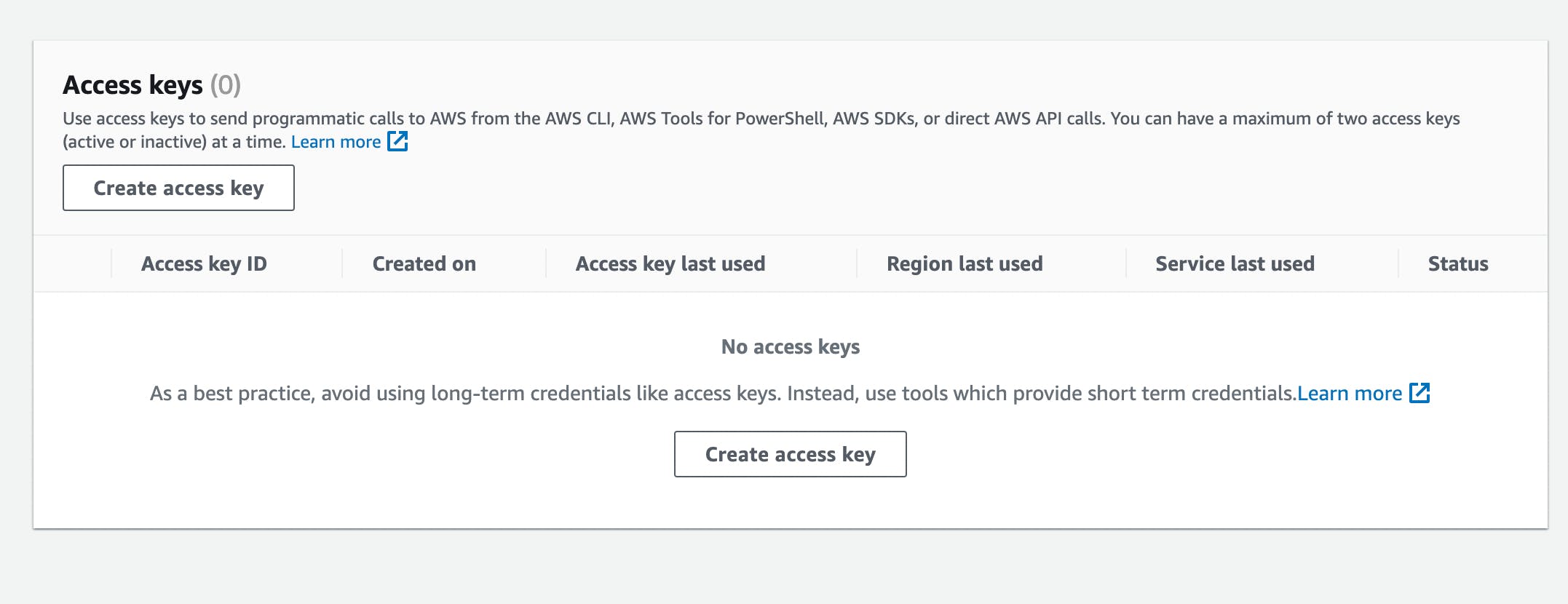Image resolution: width=1568 pixels, height=604 pixels.
Task: Select the Access key last used column header
Action: coord(670,263)
